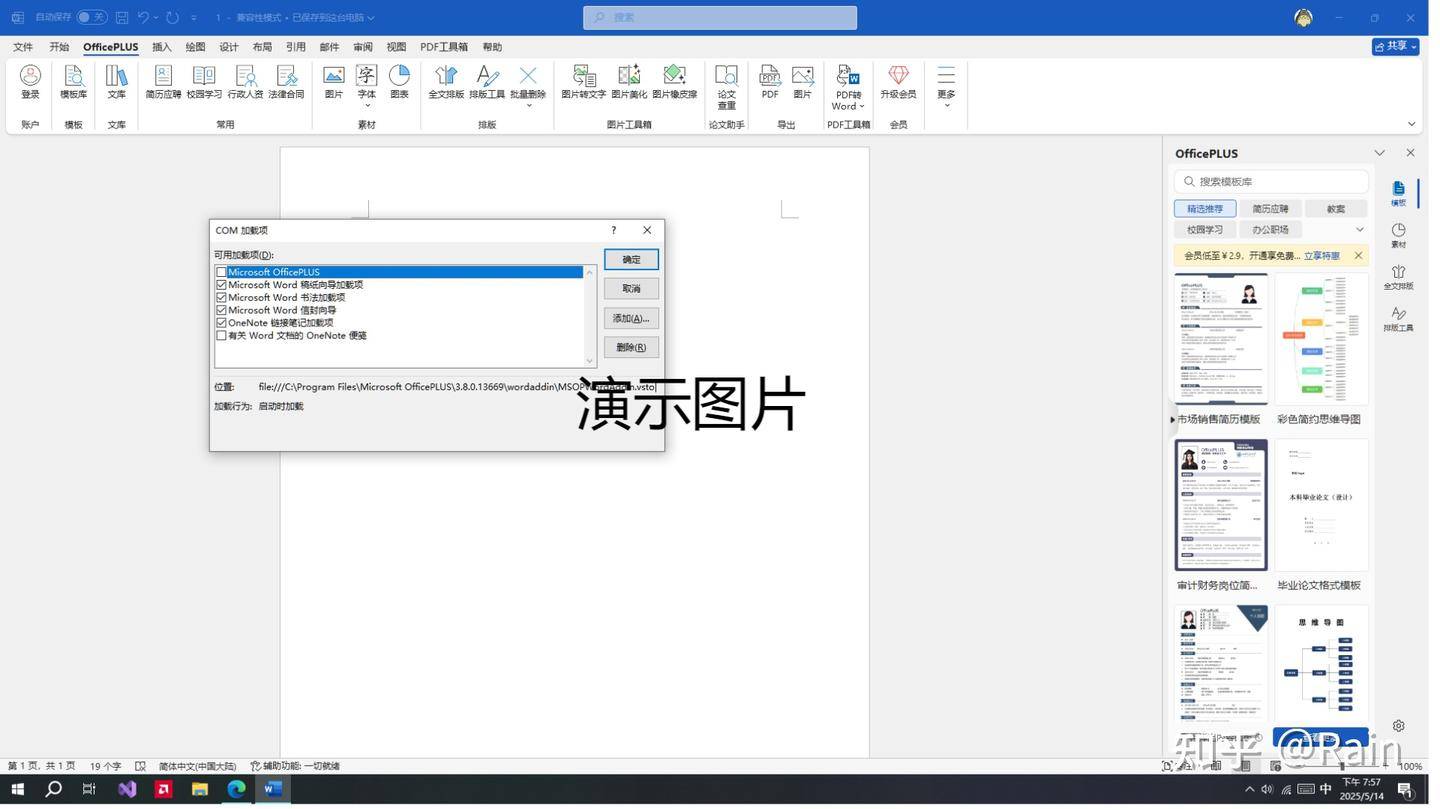Image resolution: width=1440 pixels, height=809 pixels.
Task: Uncheck the OneNote 链接笔记加载项 checkbox
Action: [221, 323]
